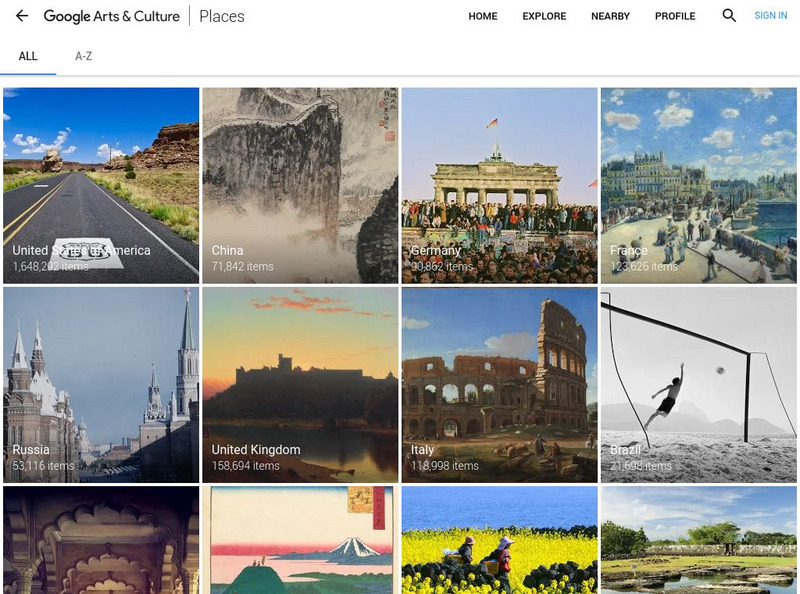Click the '1,648,292 items' text
The height and width of the screenshot is (594, 800).
[51, 266]
